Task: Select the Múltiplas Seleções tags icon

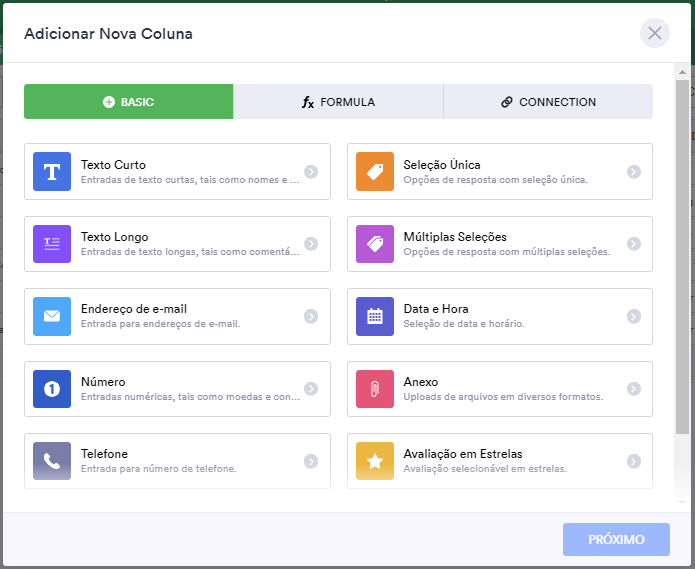Action: 375,244
